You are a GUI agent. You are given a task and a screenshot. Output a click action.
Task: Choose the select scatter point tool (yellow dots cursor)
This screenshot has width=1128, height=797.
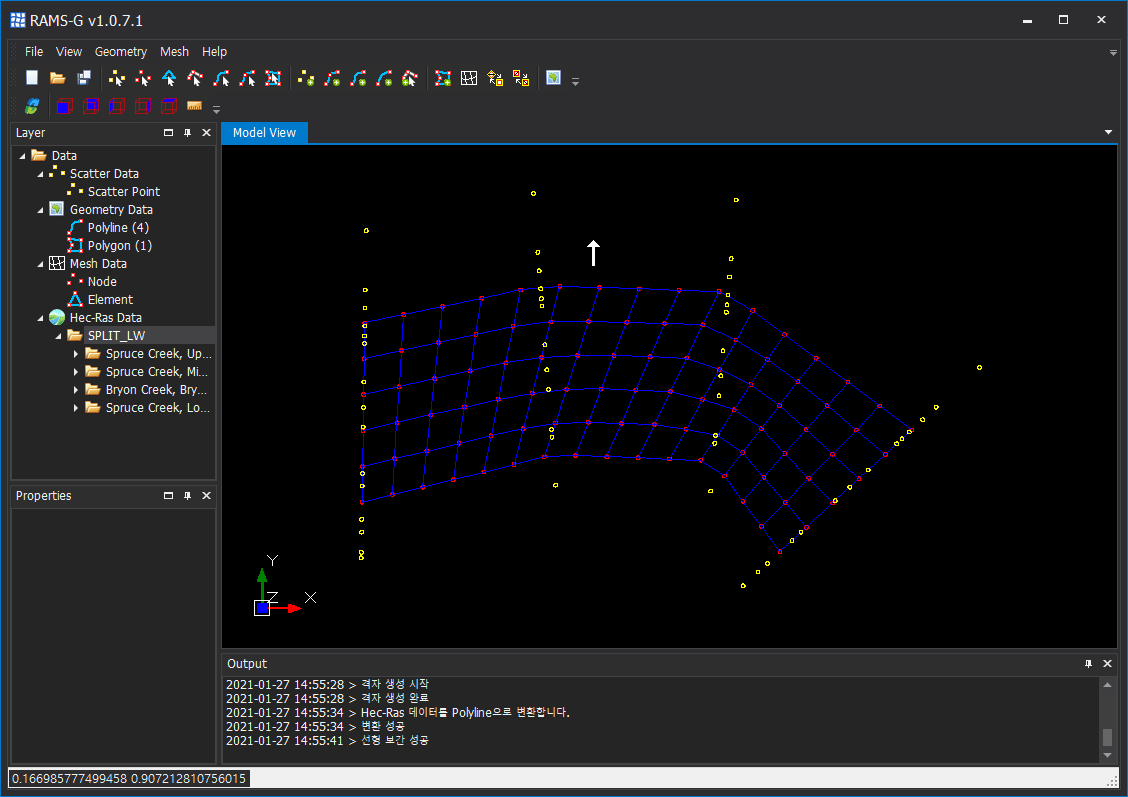(117, 78)
